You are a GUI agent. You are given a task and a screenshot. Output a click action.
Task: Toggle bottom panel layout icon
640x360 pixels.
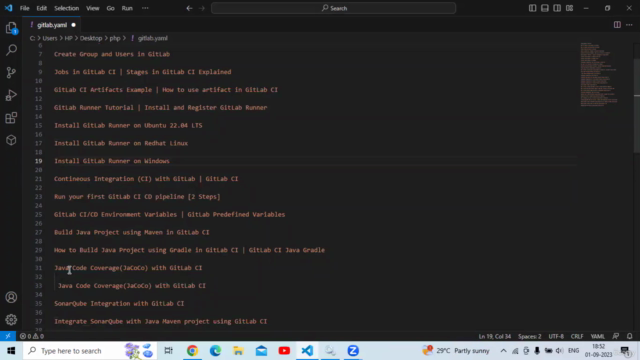pyautogui.click(x=544, y=8)
